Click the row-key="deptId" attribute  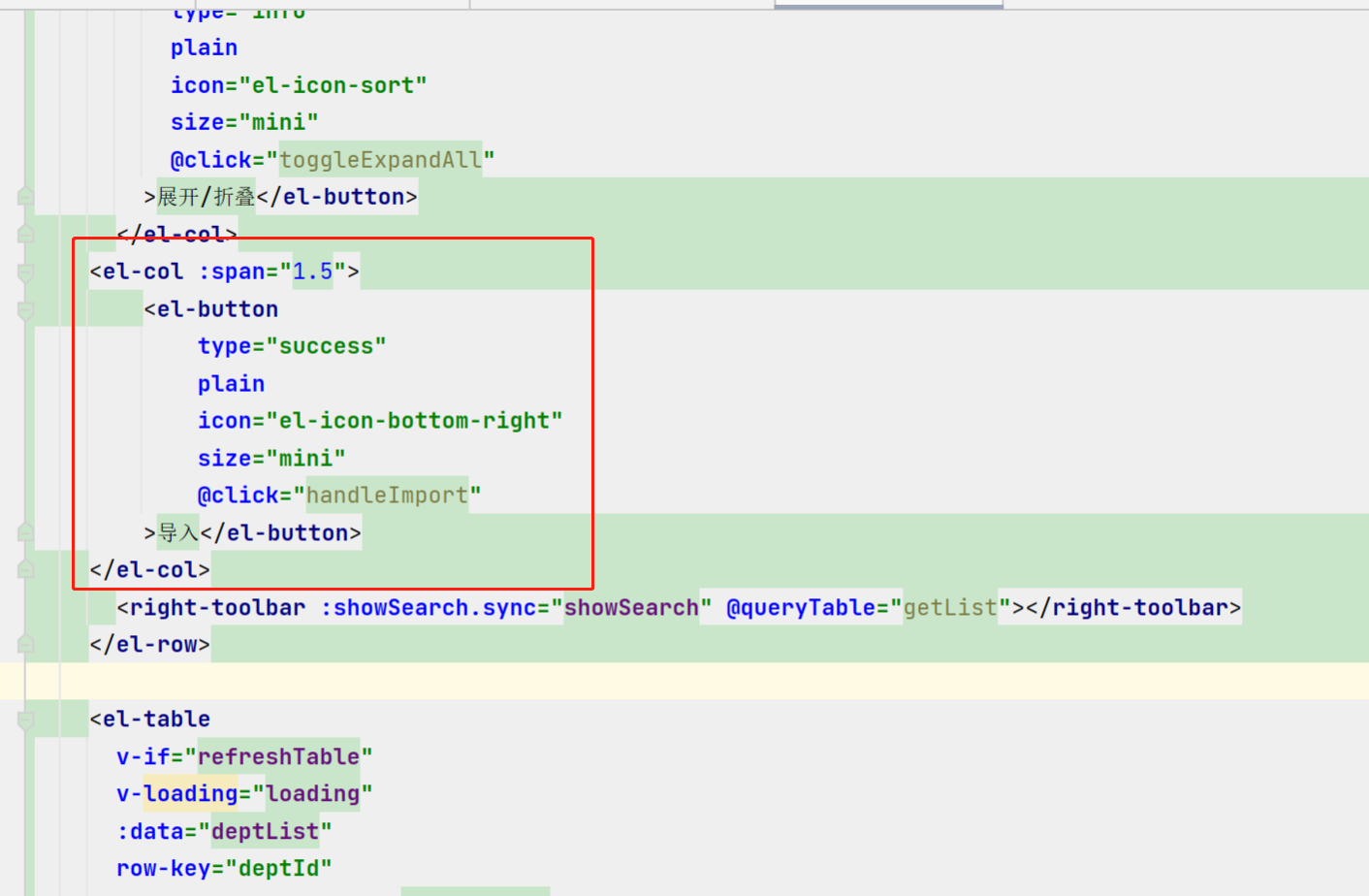tap(224, 869)
